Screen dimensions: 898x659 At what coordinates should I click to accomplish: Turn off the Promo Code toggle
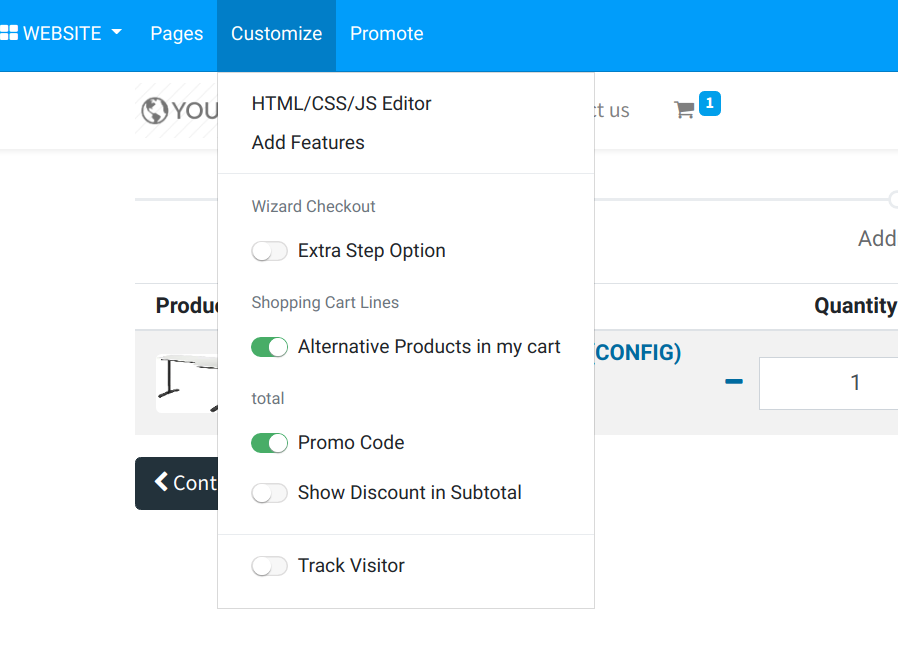pyautogui.click(x=269, y=443)
